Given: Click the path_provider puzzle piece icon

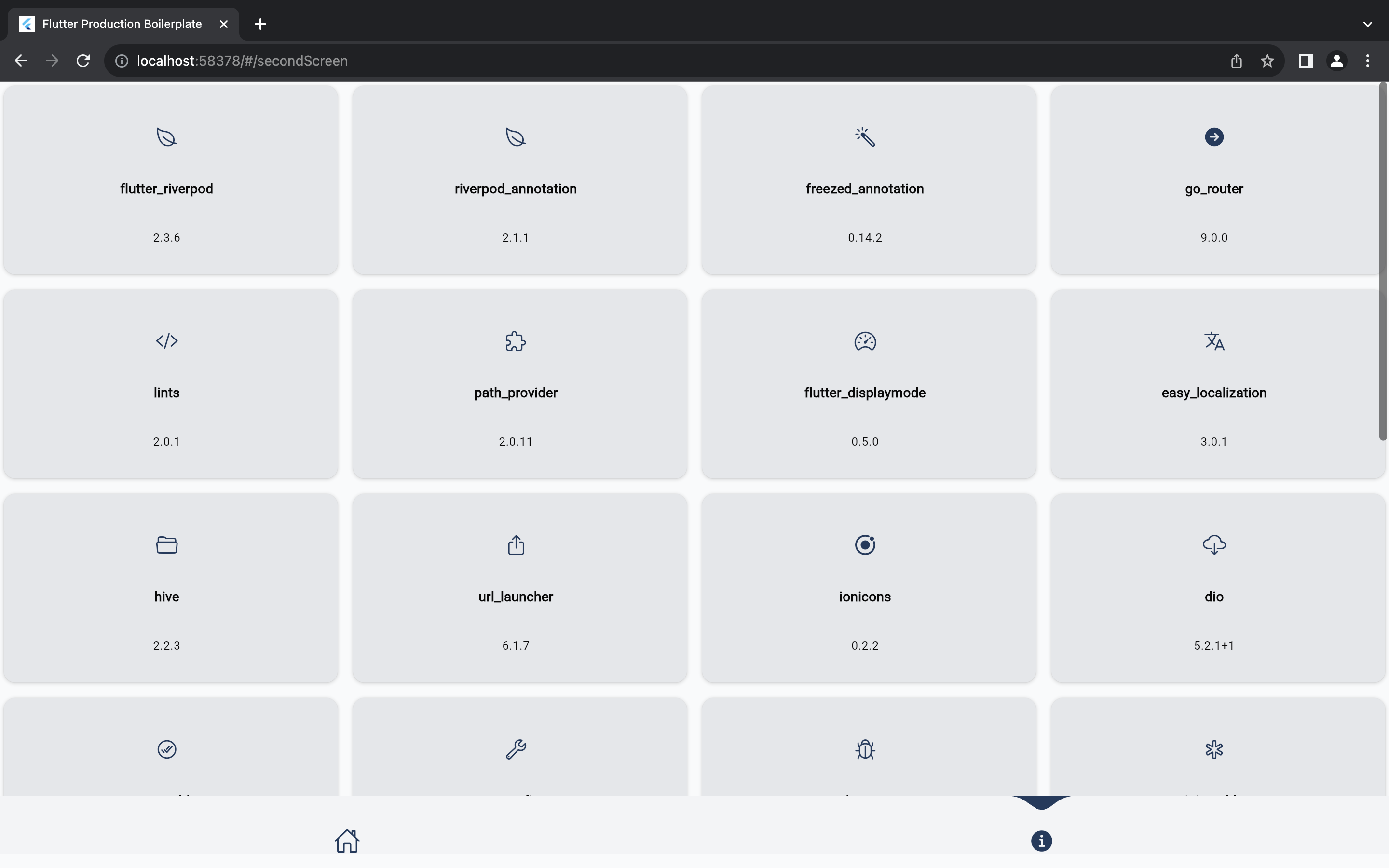Looking at the screenshot, I should click(x=515, y=341).
